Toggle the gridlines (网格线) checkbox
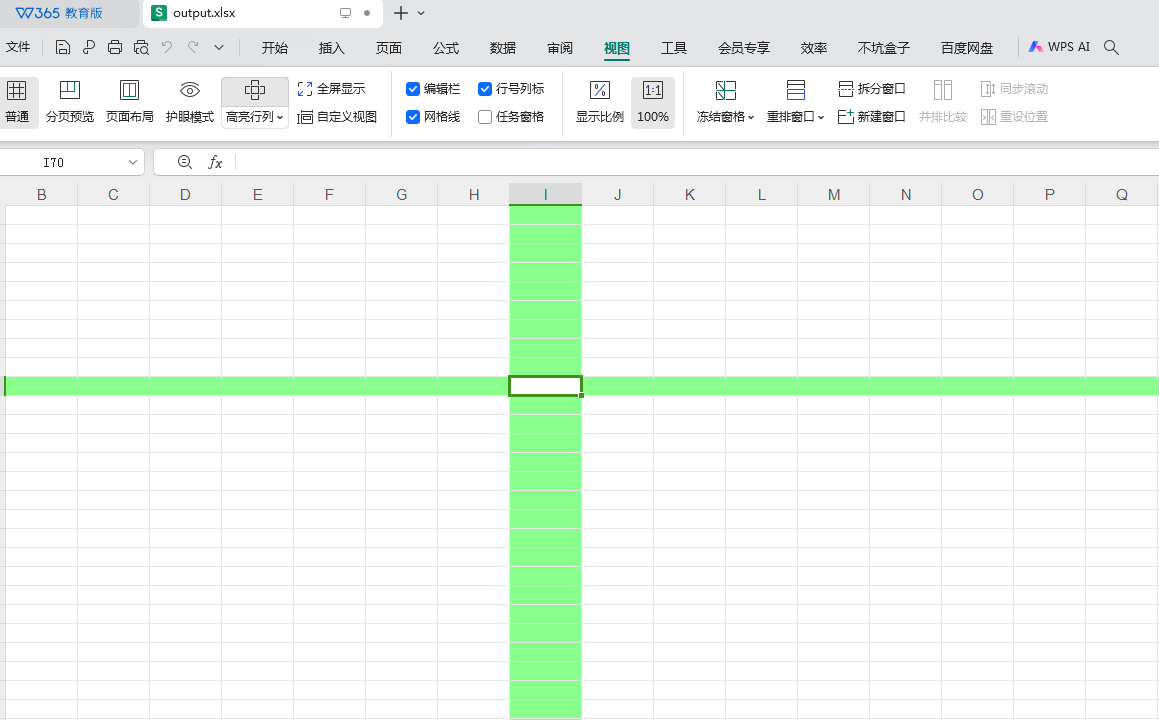Screen dimensions: 1159x720 coord(413,117)
